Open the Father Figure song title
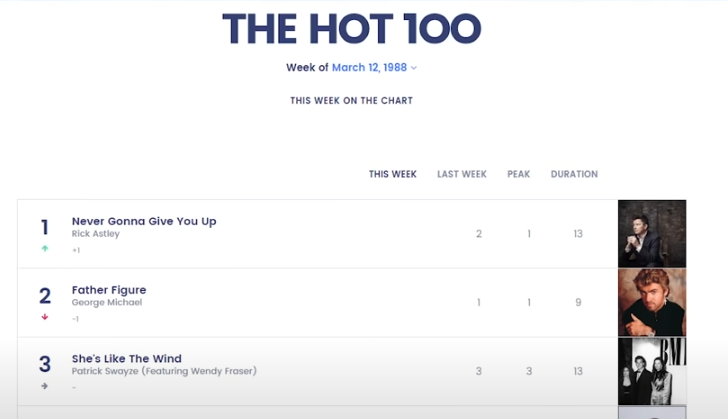Viewport: 728px width, 419px height. click(109, 290)
